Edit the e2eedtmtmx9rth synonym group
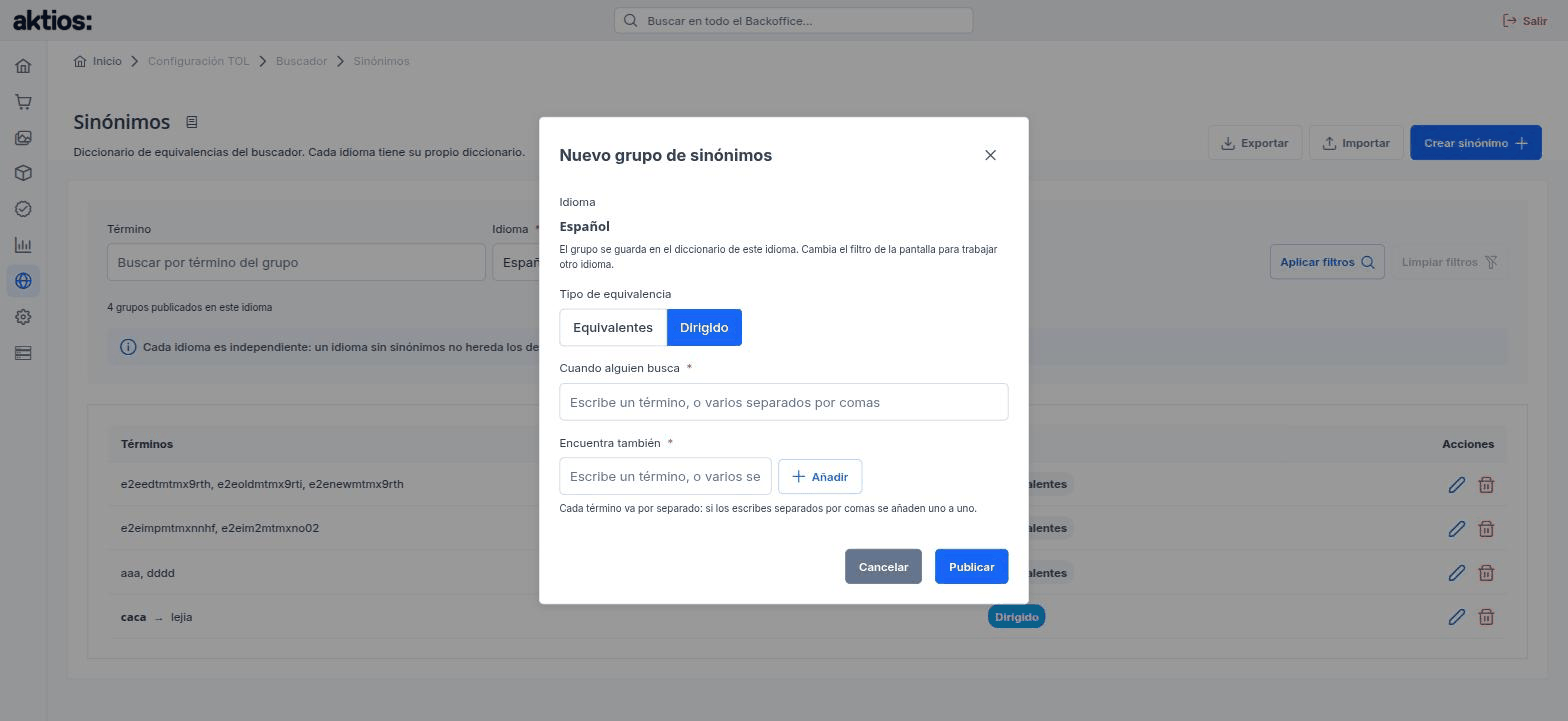Image resolution: width=1568 pixels, height=721 pixels. [x=1456, y=484]
